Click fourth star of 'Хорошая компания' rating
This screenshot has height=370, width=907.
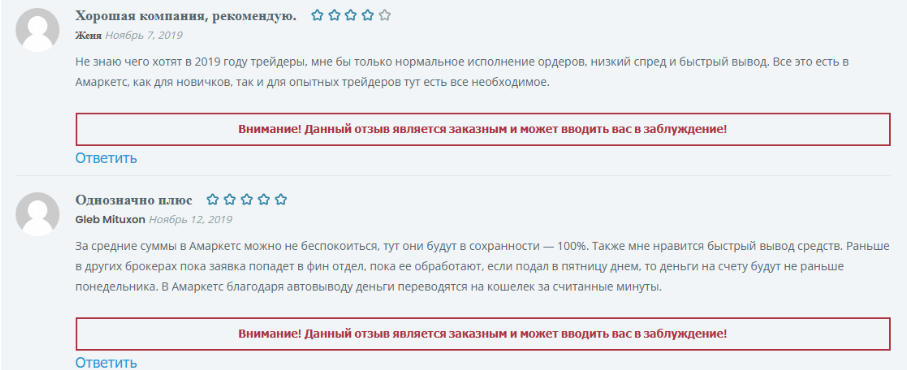367,16
